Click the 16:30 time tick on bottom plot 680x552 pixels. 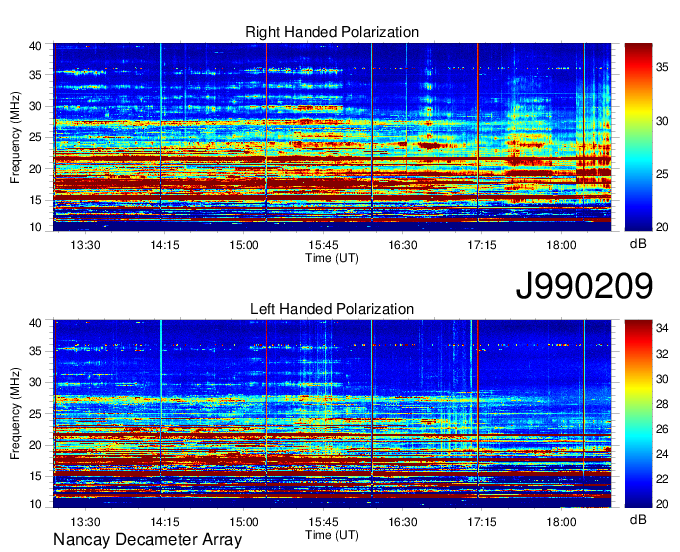click(x=403, y=522)
